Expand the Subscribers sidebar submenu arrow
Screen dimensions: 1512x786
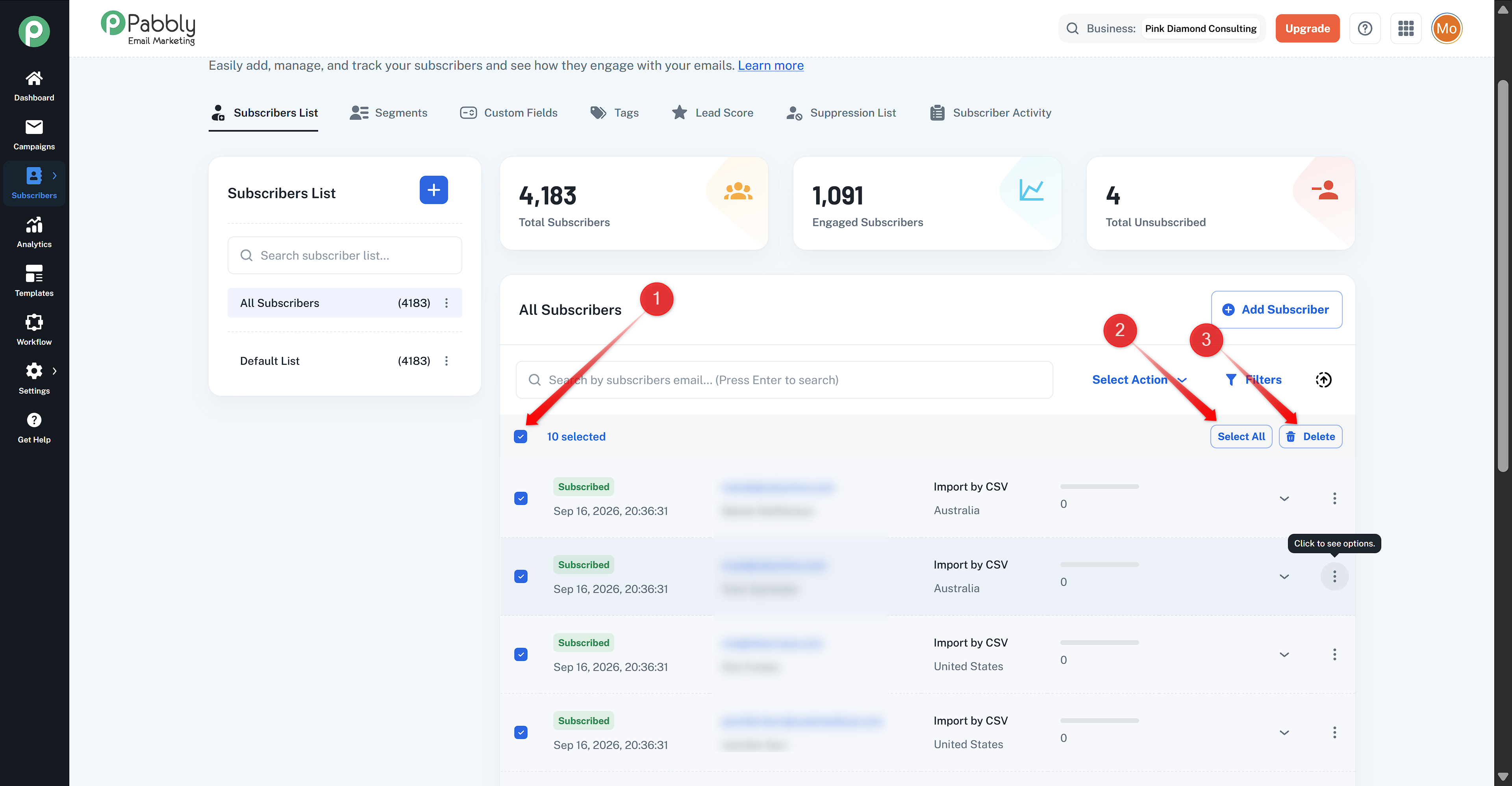55,176
